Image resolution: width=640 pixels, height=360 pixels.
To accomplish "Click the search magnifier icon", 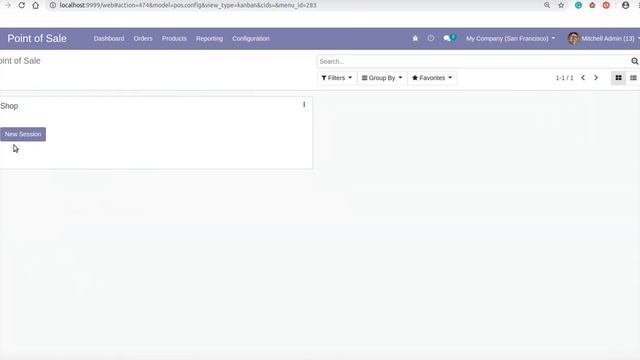I will click(x=635, y=61).
